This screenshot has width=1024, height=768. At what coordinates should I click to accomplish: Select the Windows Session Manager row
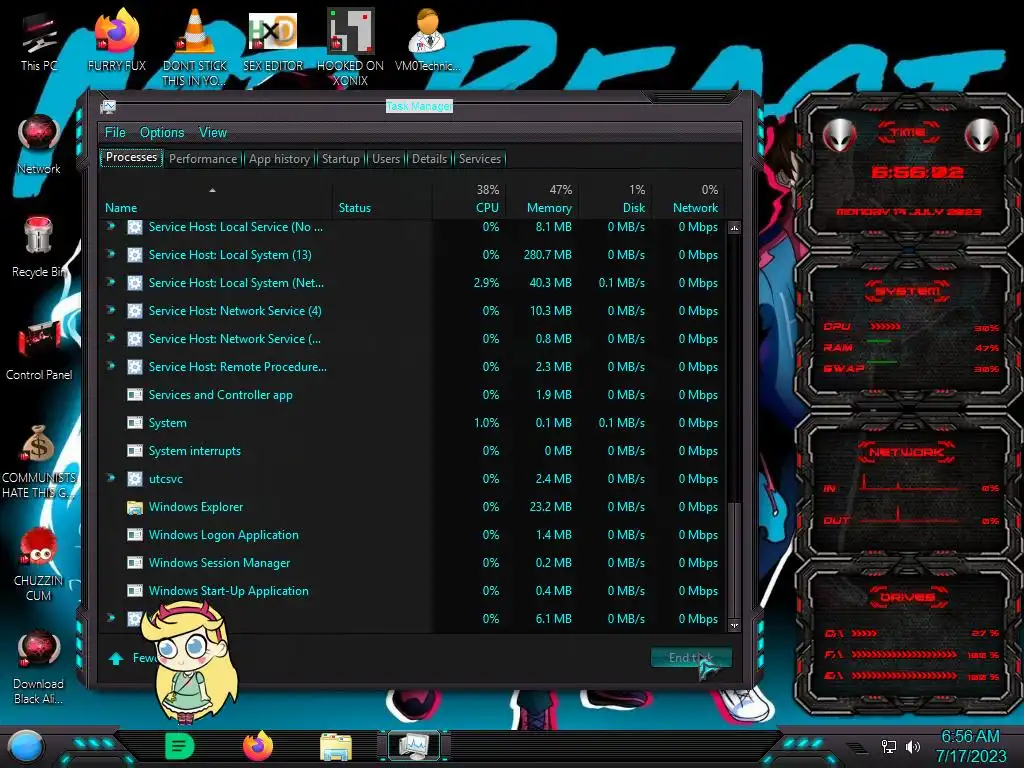coord(413,562)
